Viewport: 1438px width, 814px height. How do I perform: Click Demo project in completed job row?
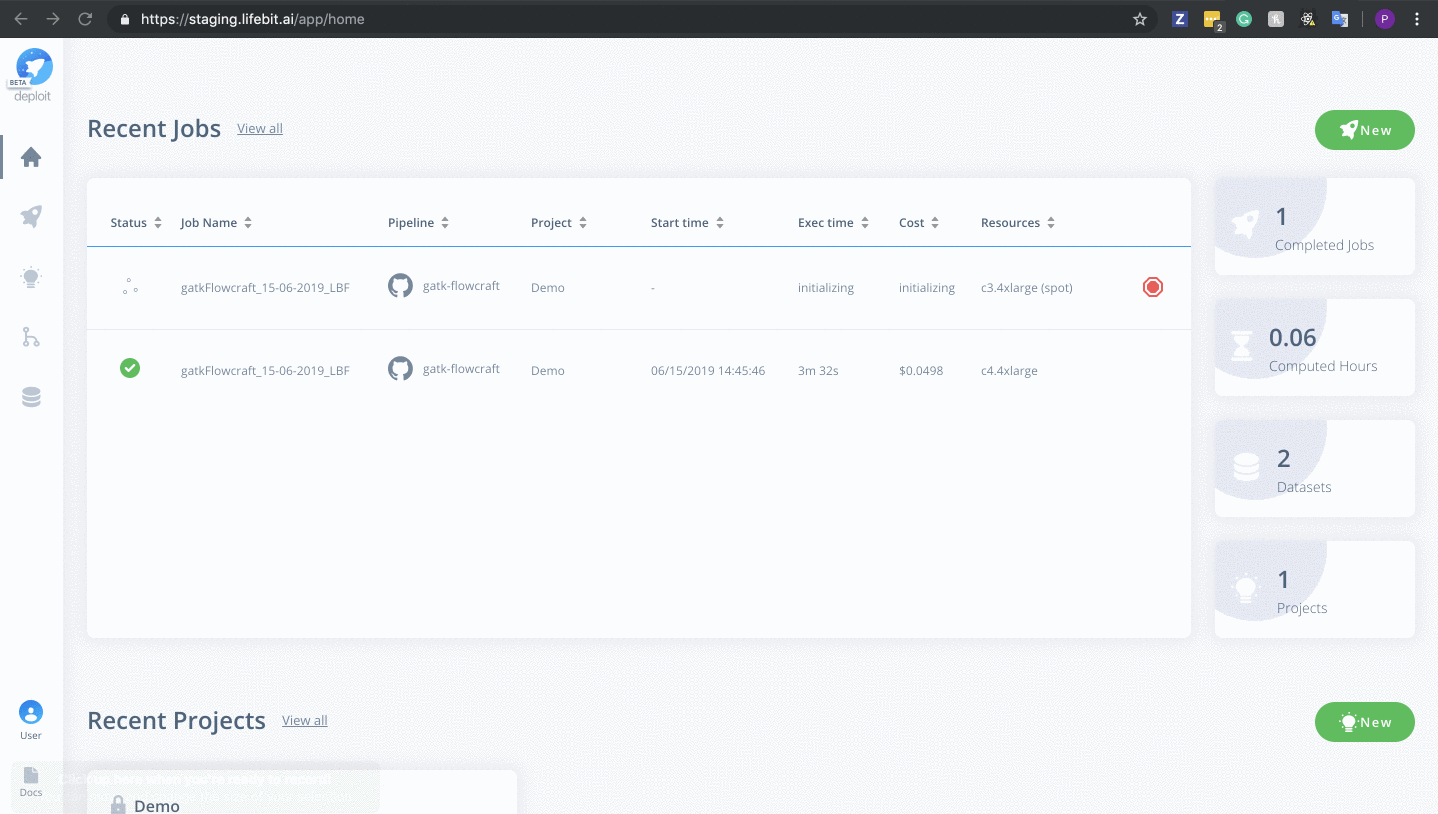pyautogui.click(x=548, y=371)
